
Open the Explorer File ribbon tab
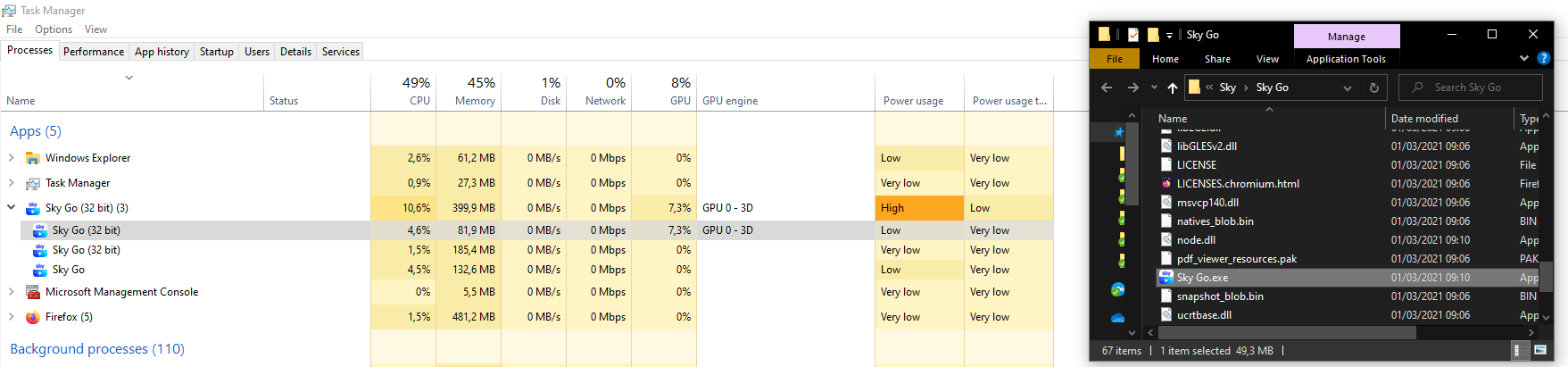[x=1115, y=59]
